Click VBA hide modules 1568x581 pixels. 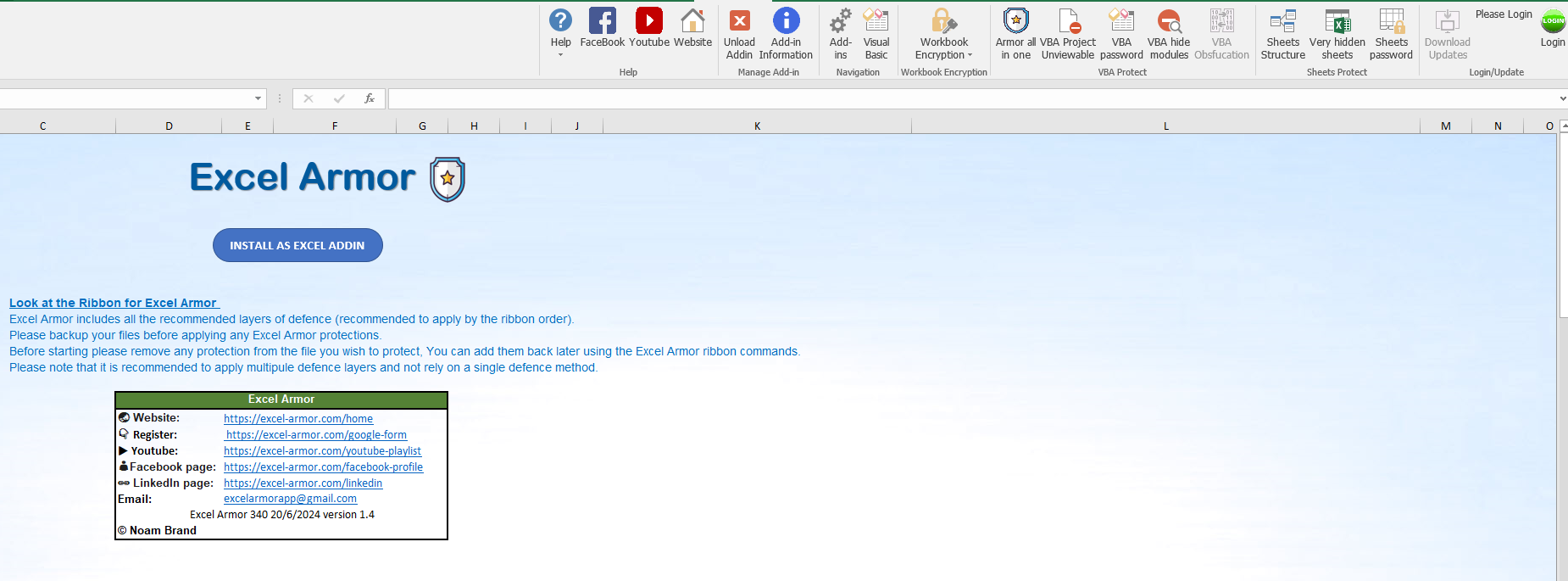(1169, 34)
